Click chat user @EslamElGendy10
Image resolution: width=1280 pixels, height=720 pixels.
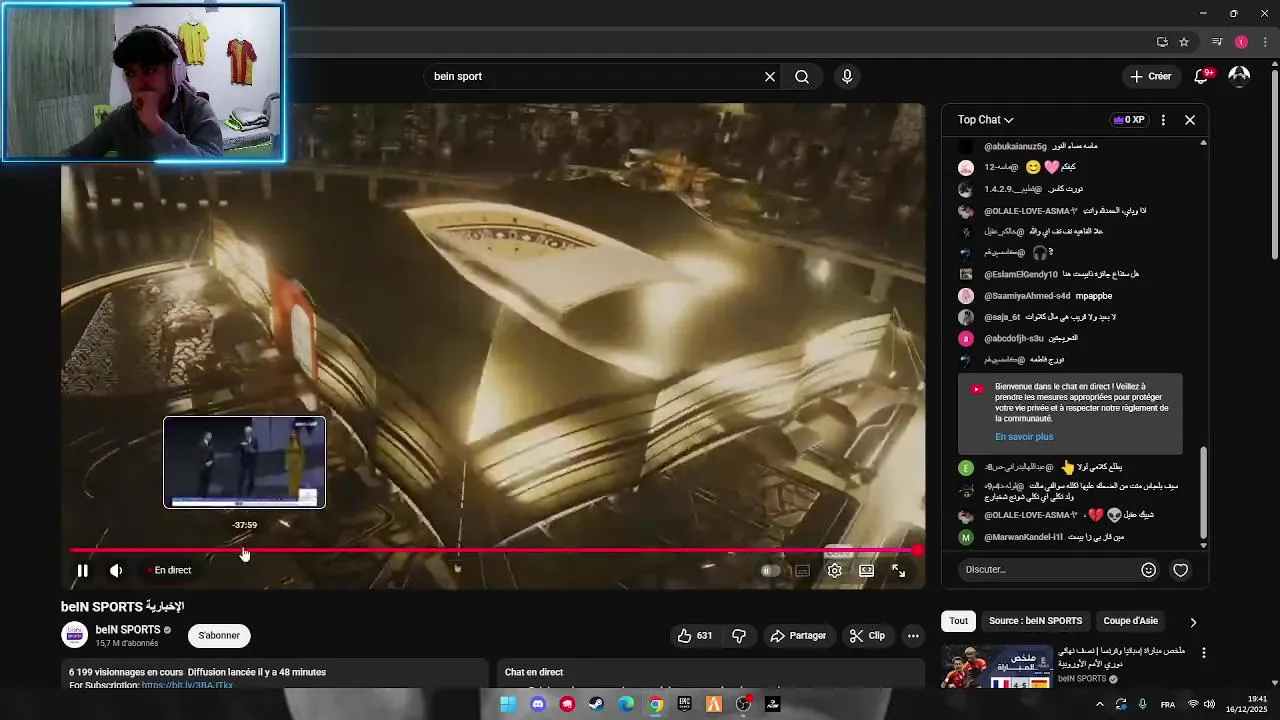pos(1020,274)
